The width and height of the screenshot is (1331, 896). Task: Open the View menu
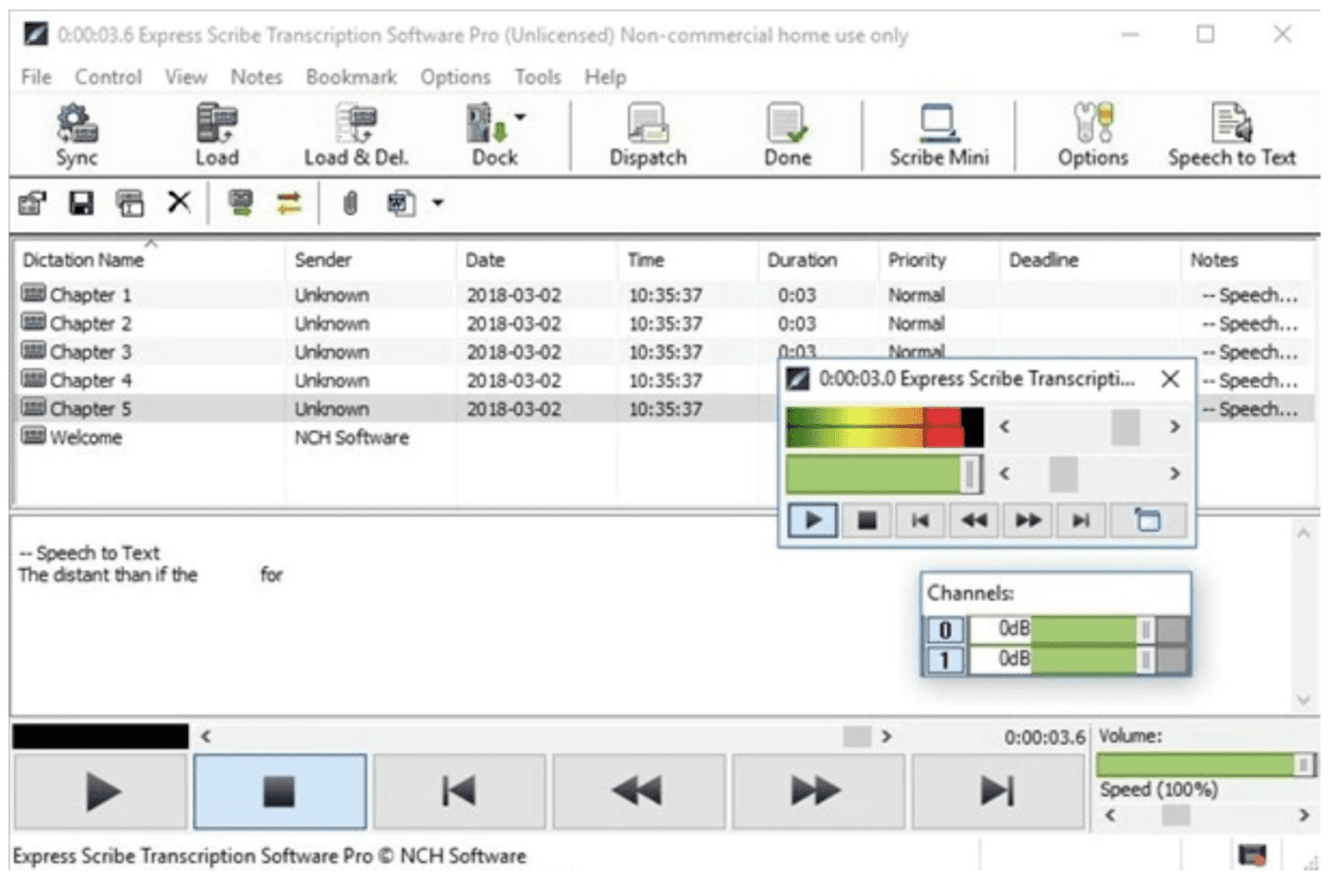click(x=186, y=77)
